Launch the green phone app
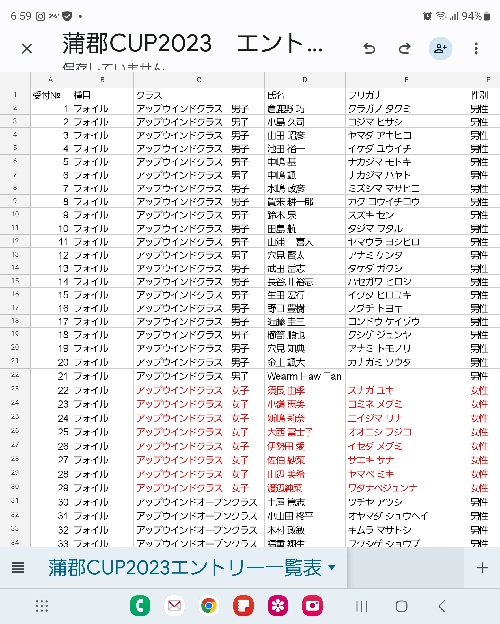This screenshot has height=624, width=500. (x=140, y=606)
